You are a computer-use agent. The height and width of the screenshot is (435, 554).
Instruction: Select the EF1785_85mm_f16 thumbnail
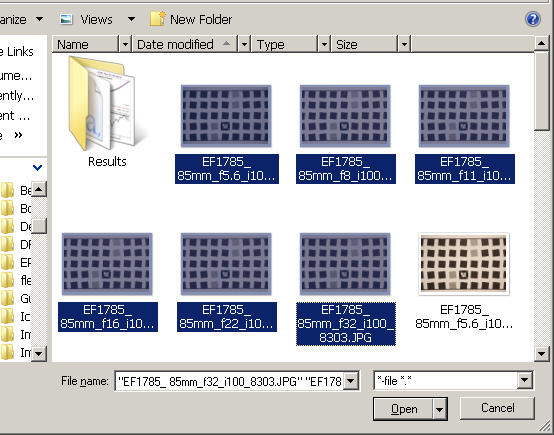107,264
